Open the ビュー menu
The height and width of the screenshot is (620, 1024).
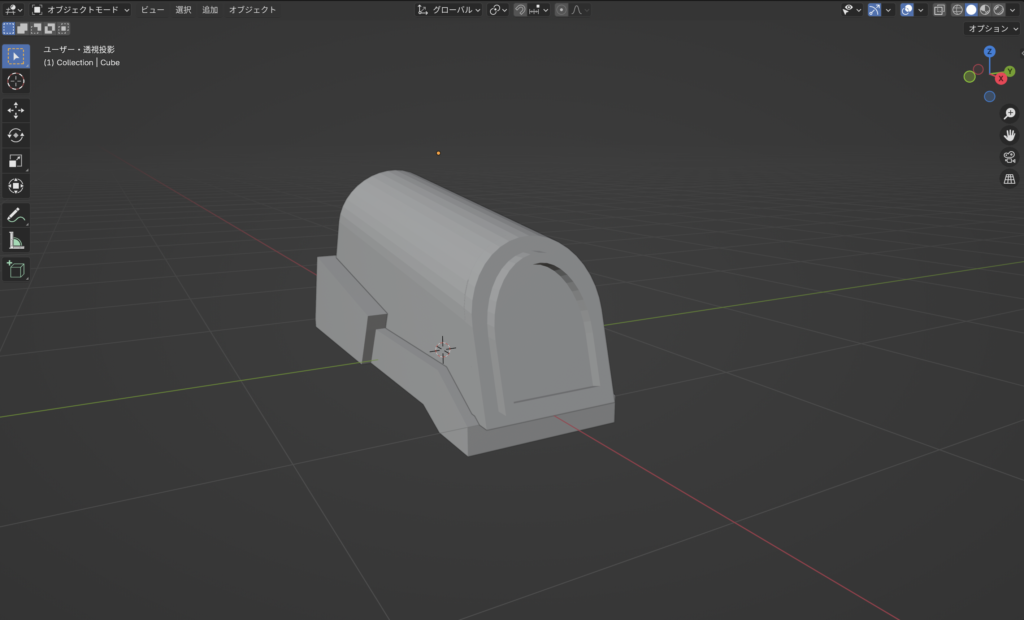click(152, 10)
